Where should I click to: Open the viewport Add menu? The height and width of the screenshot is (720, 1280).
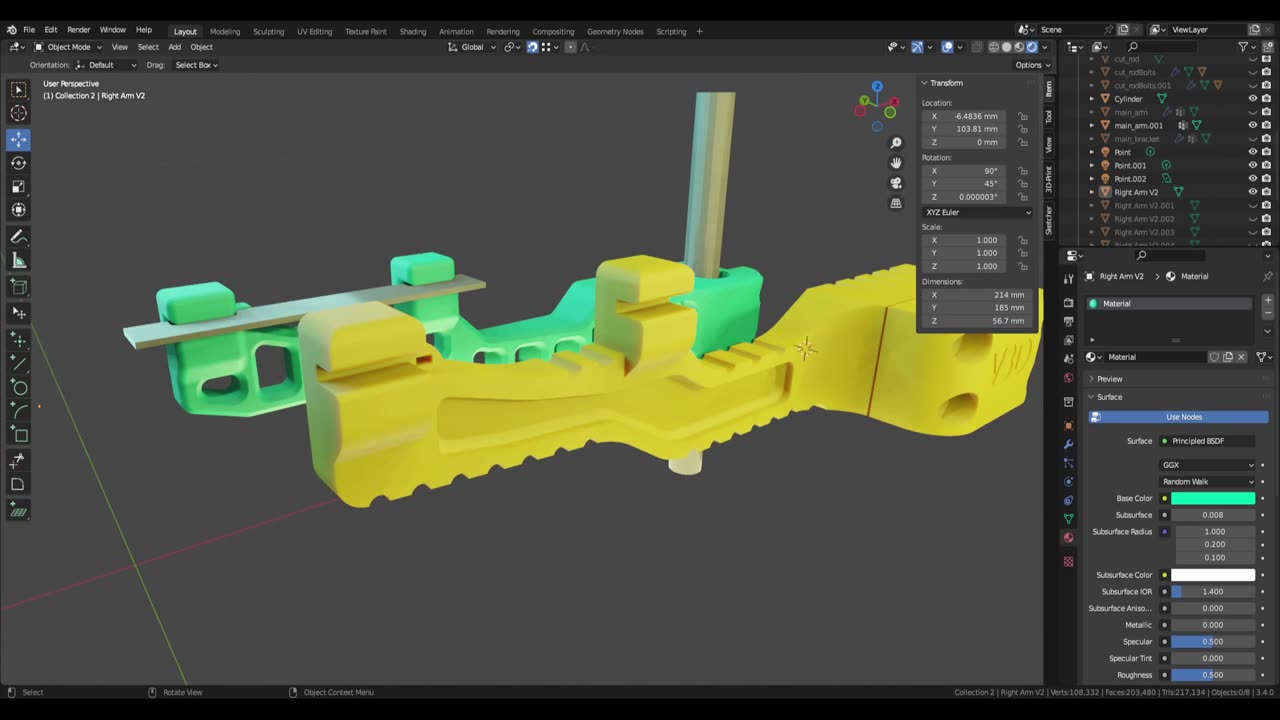174,47
